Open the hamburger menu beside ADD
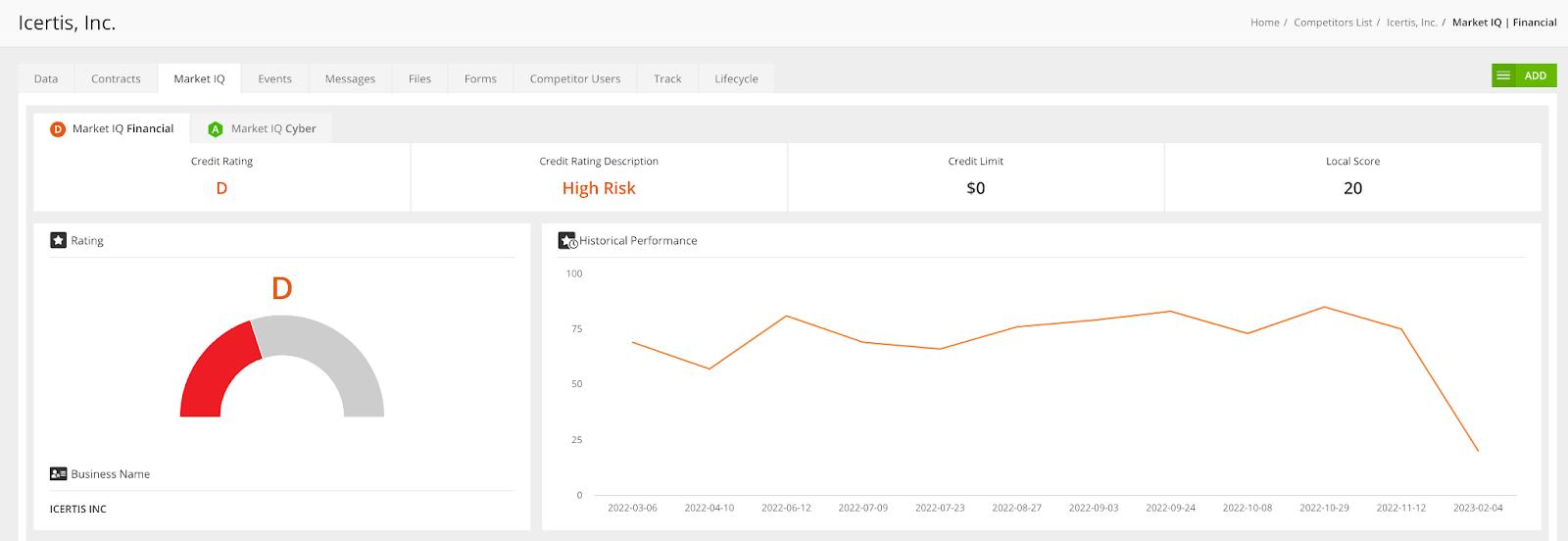 point(1503,75)
